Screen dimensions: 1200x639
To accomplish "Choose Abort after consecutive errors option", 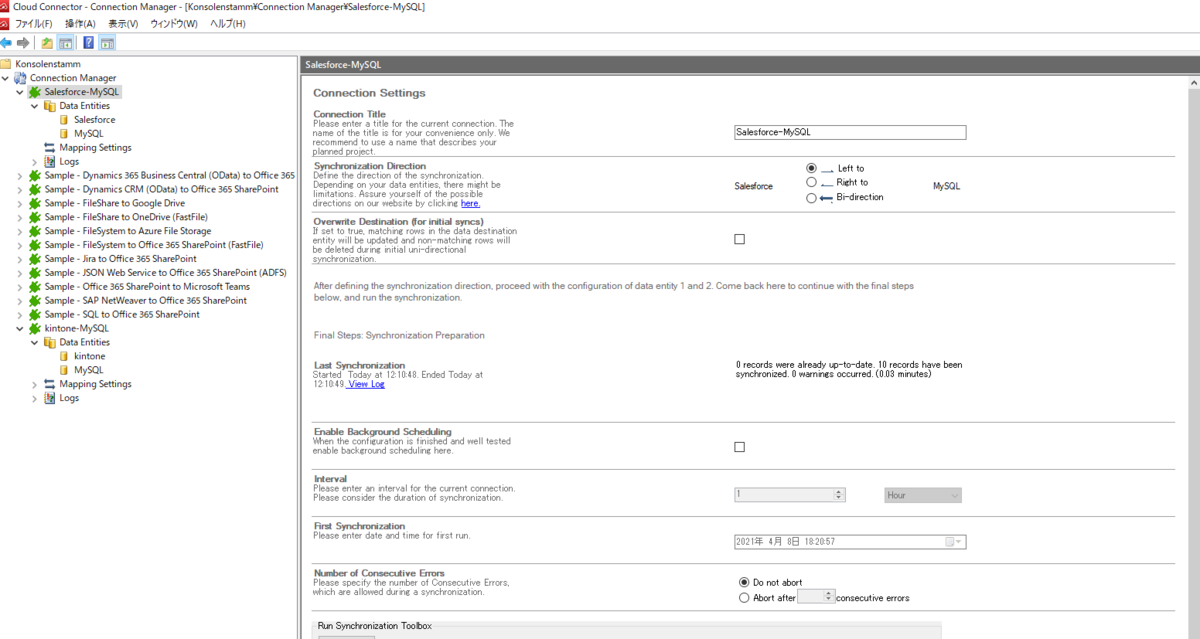I will pos(744,598).
